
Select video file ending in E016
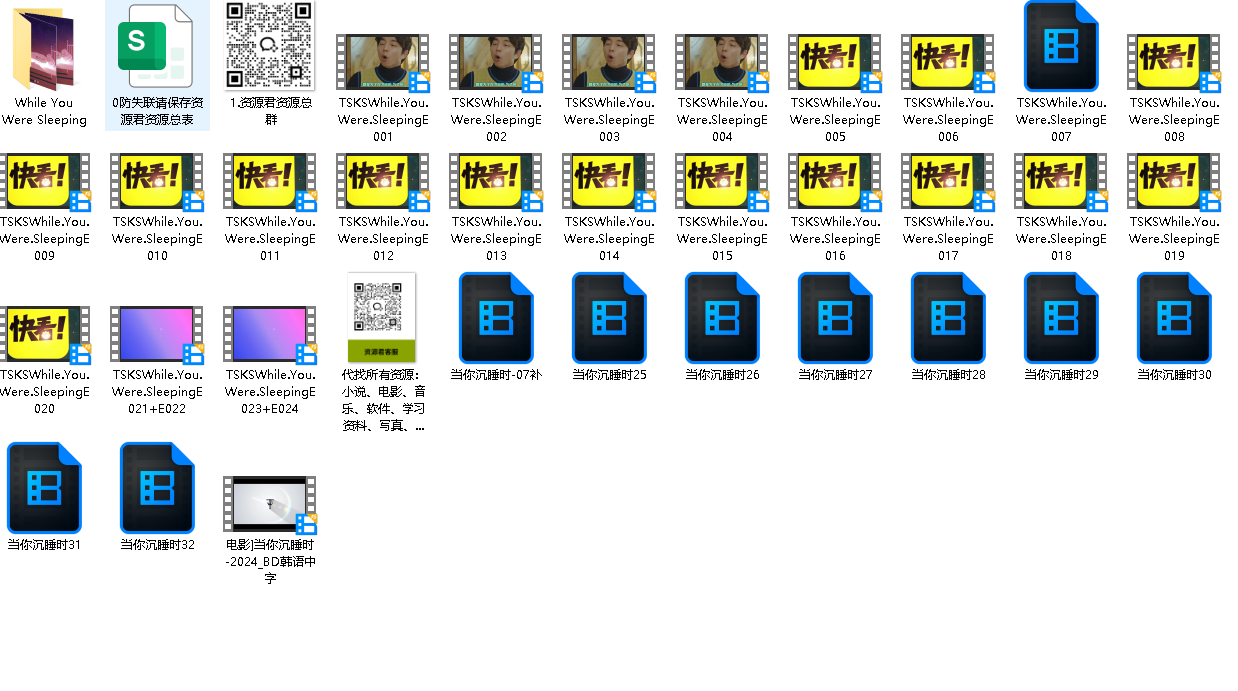[x=835, y=181]
